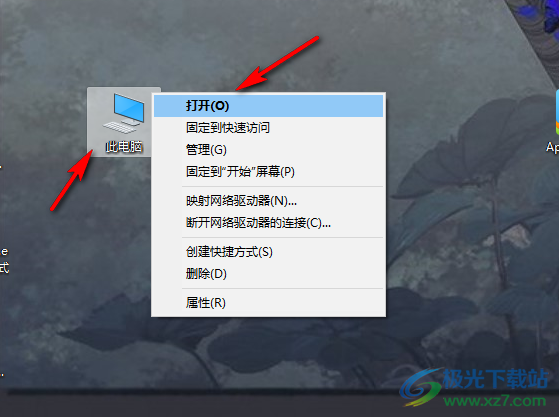Viewport: 559px width, 417px height.
Task: Click the 极光下载站 swirl logo
Action: pyautogui.click(x=421, y=388)
